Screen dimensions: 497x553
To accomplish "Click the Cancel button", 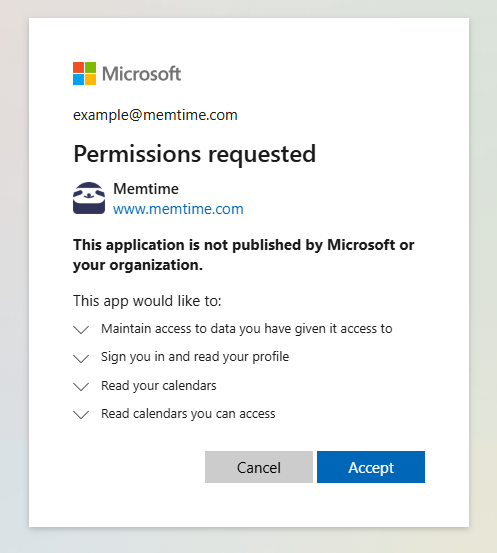I will point(259,467).
